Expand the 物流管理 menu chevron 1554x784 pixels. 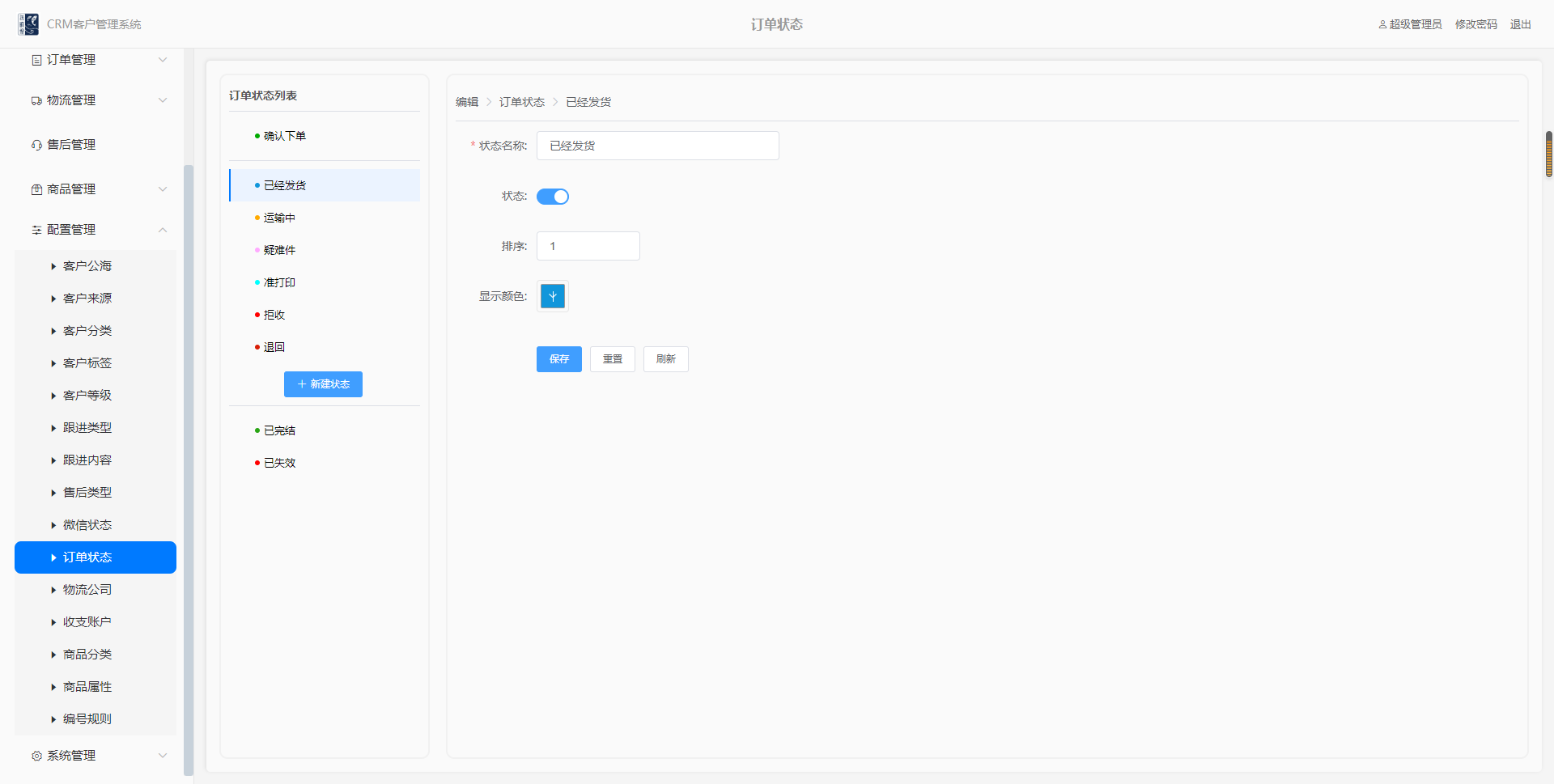point(163,100)
